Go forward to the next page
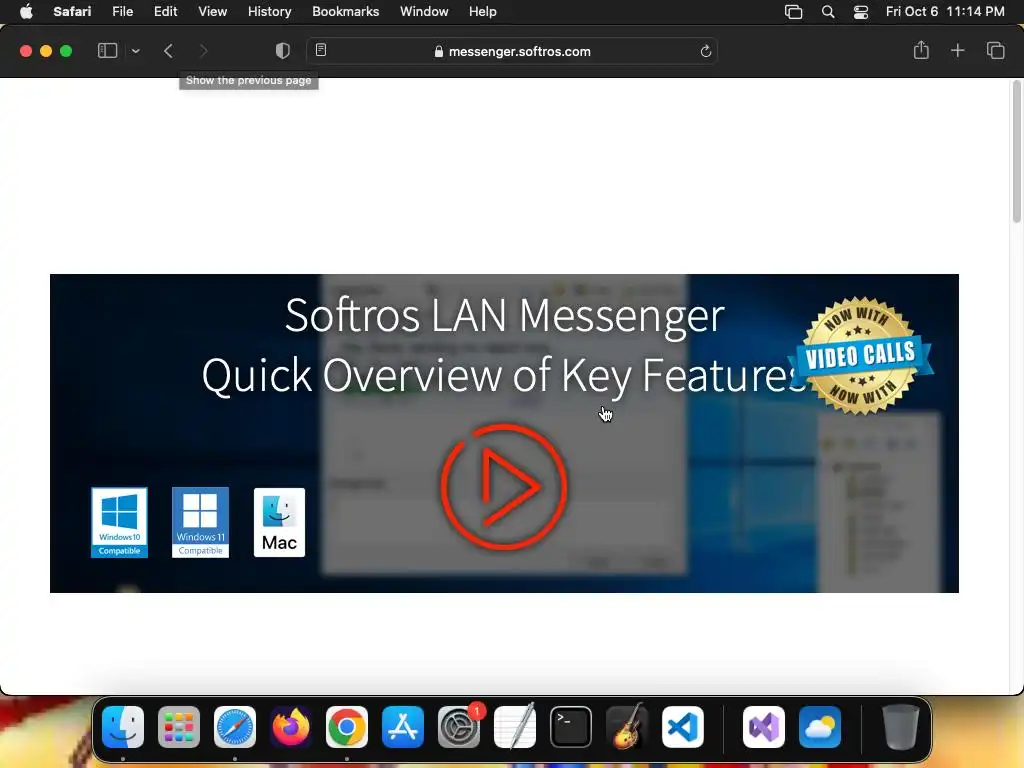1024x768 pixels. click(203, 51)
